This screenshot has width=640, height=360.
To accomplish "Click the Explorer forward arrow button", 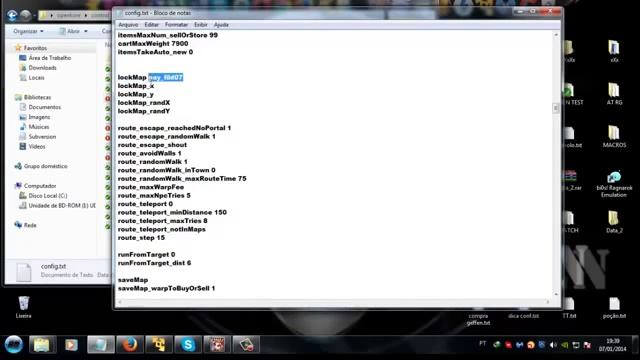I will [x=25, y=16].
